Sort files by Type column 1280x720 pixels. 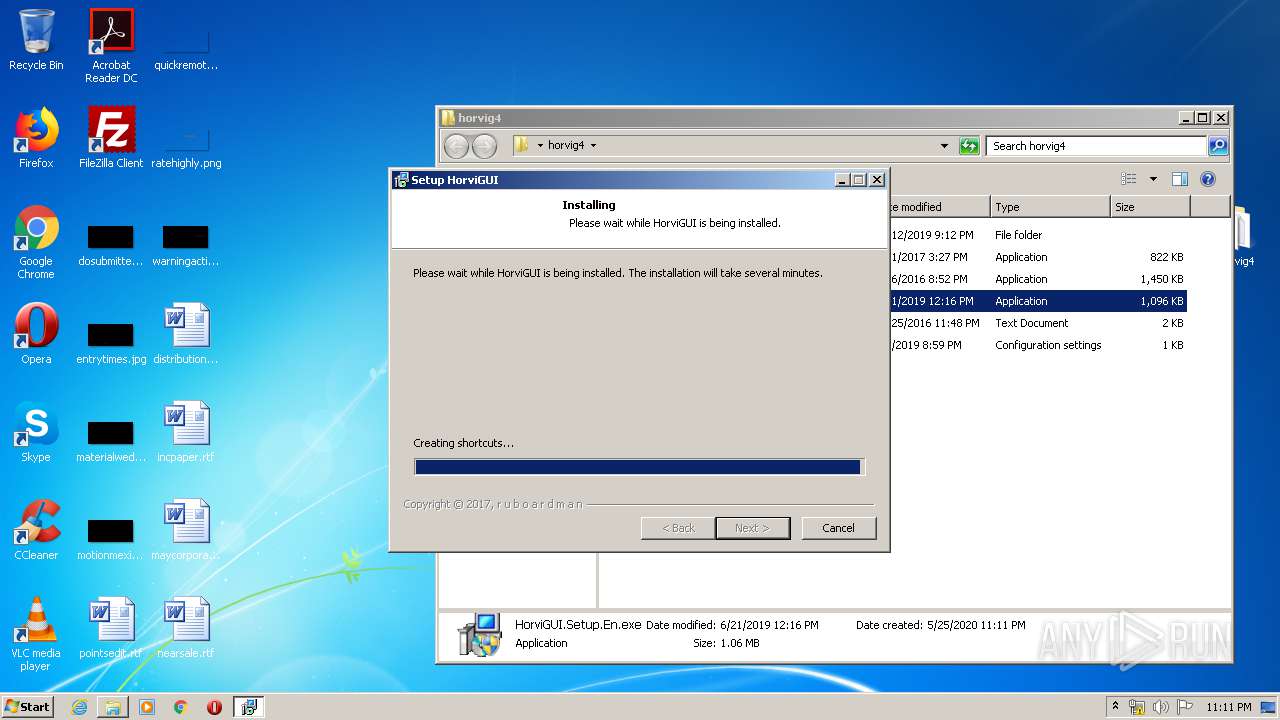coord(1050,207)
